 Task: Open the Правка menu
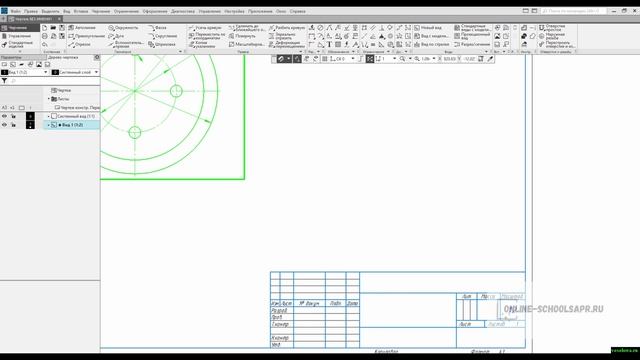(31, 11)
